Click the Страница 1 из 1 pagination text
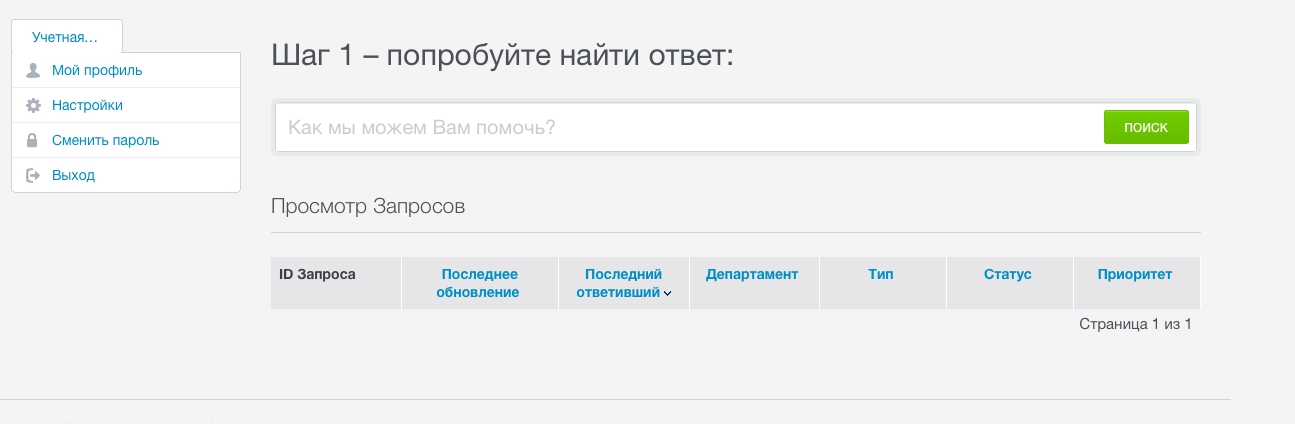This screenshot has height=424, width=1295. [x=1135, y=324]
